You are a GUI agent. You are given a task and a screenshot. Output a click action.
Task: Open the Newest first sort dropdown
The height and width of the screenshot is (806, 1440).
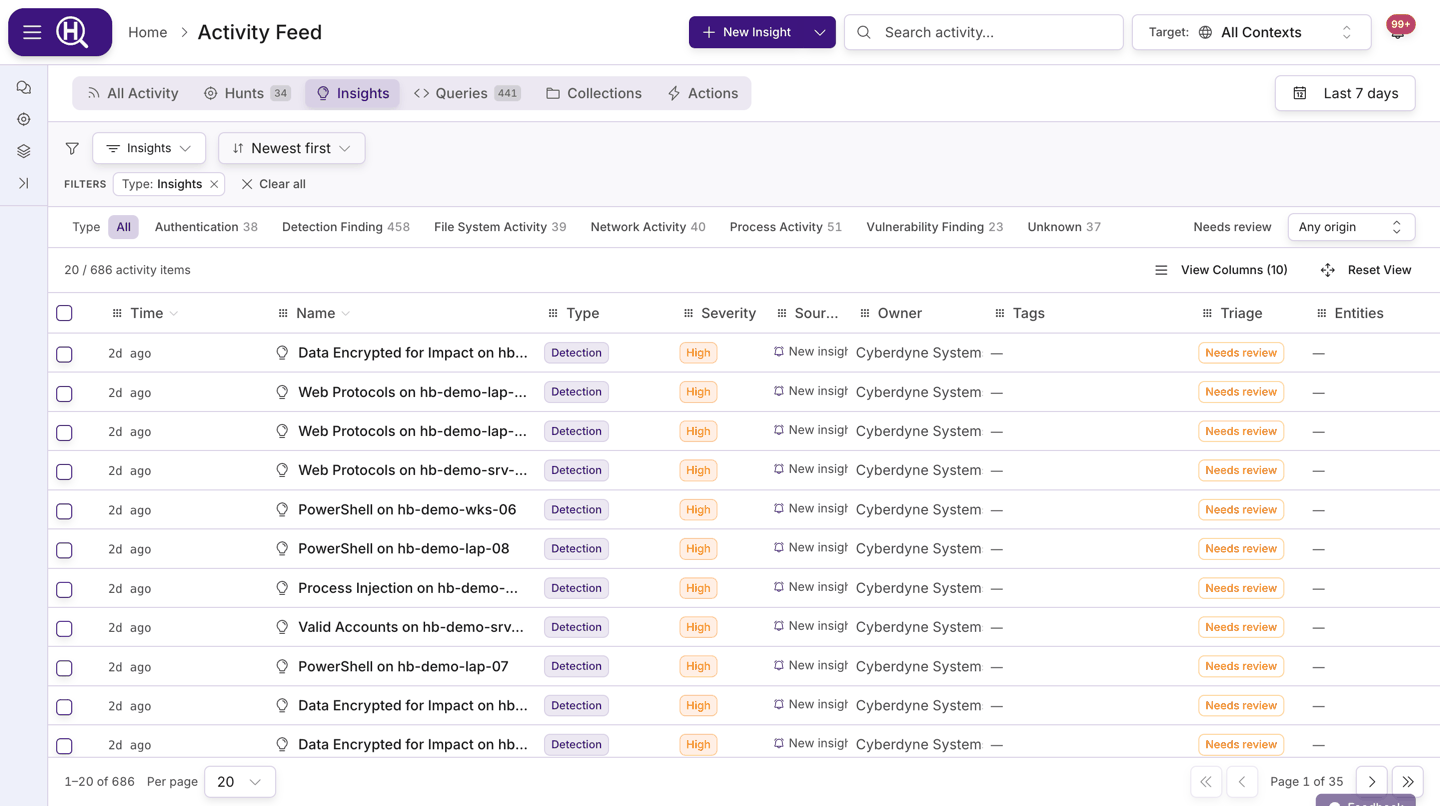point(292,148)
